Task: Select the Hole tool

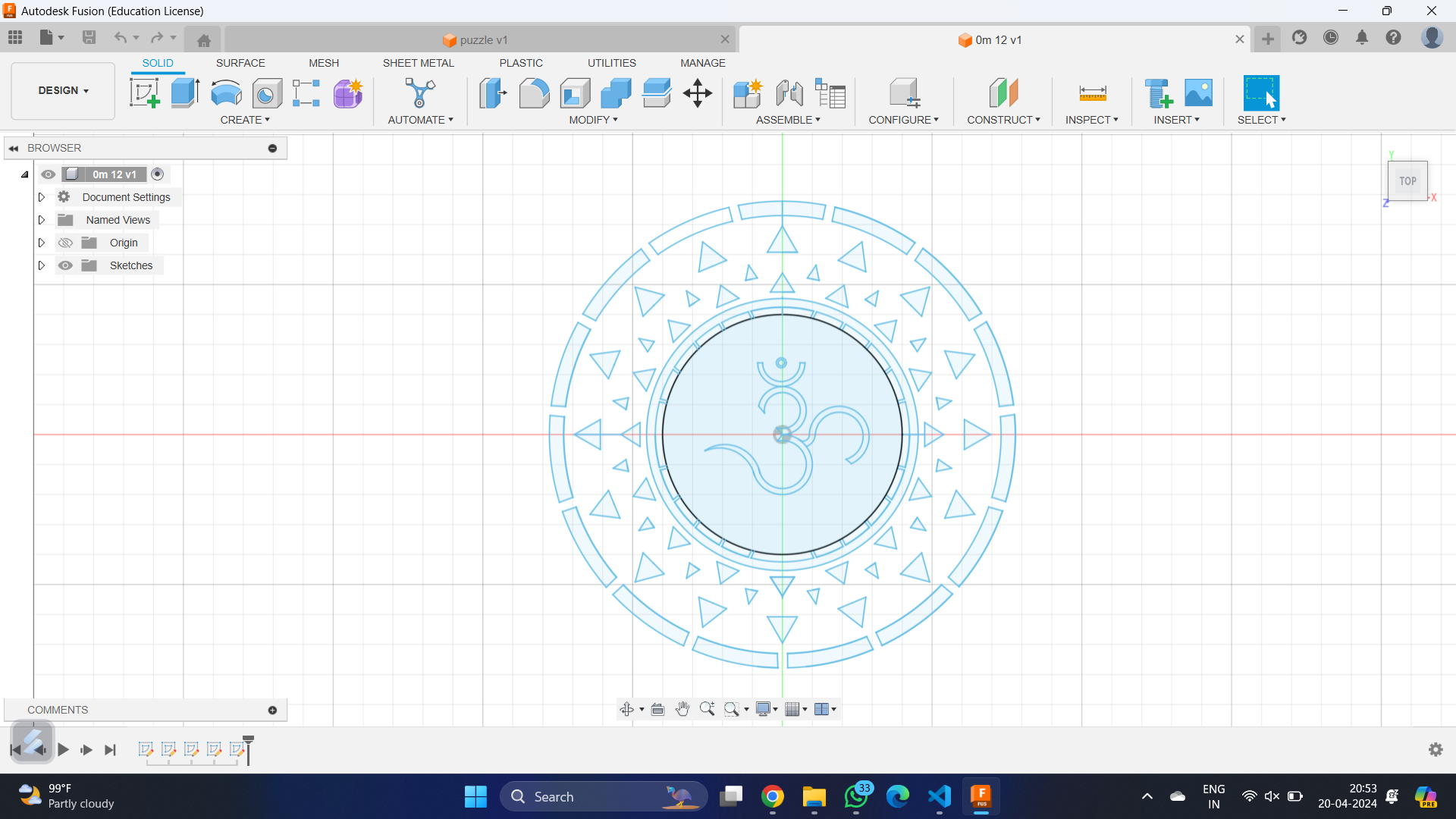Action: (267, 93)
